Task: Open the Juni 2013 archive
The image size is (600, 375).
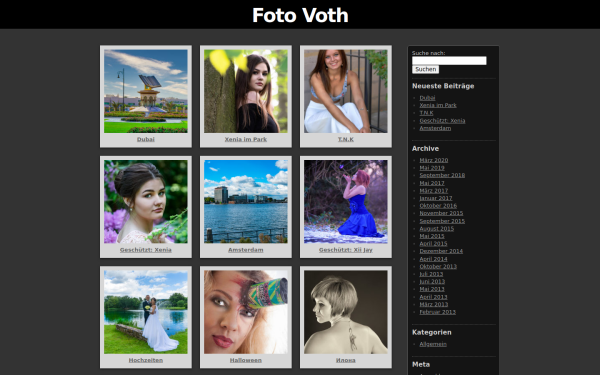Action: pyautogui.click(x=432, y=281)
